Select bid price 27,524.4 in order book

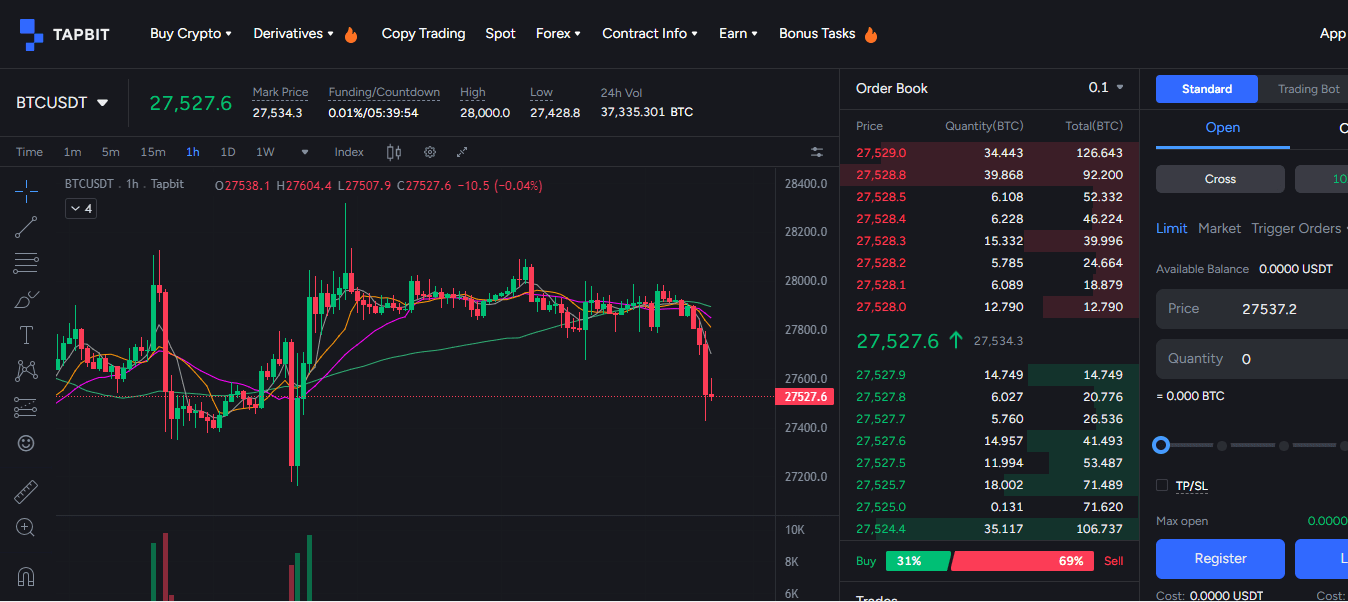(881, 529)
